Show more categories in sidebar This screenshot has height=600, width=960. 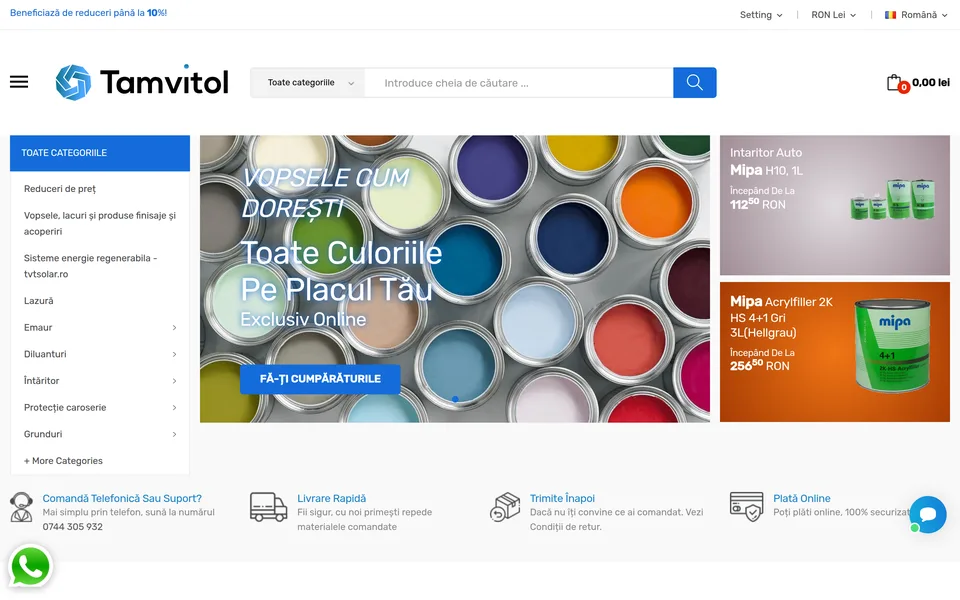(x=63, y=461)
